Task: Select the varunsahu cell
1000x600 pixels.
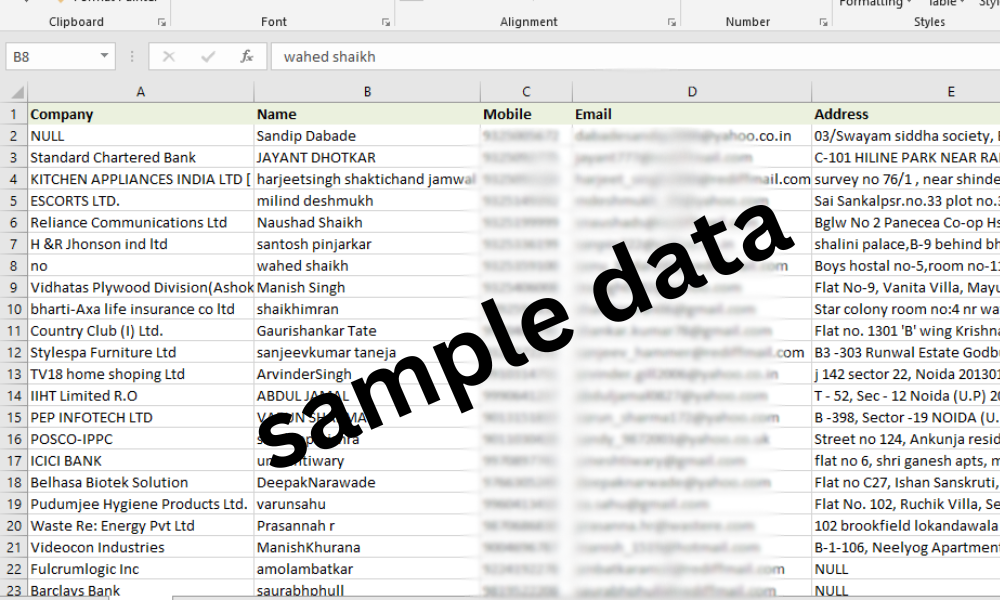Action: [x=367, y=504]
